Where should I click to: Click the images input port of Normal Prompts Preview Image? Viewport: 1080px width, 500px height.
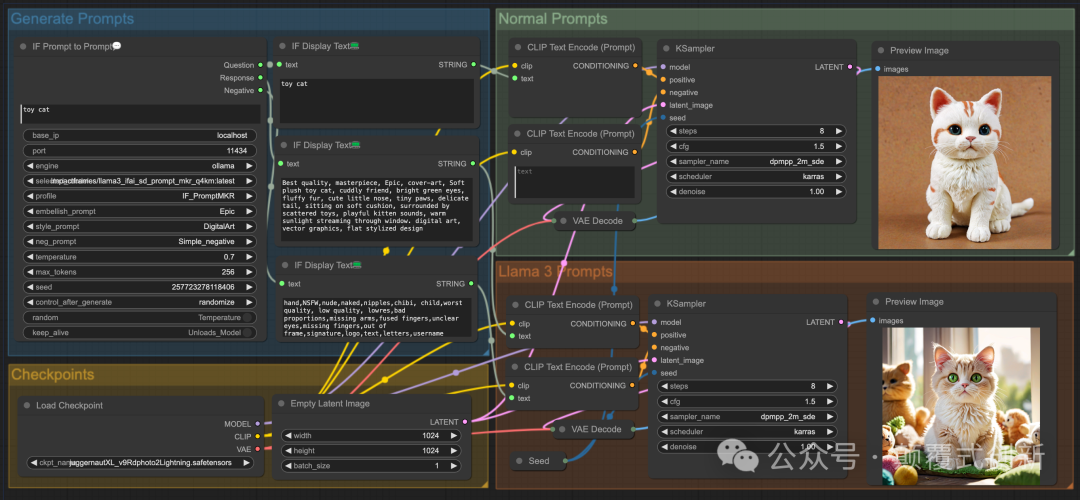[878, 69]
